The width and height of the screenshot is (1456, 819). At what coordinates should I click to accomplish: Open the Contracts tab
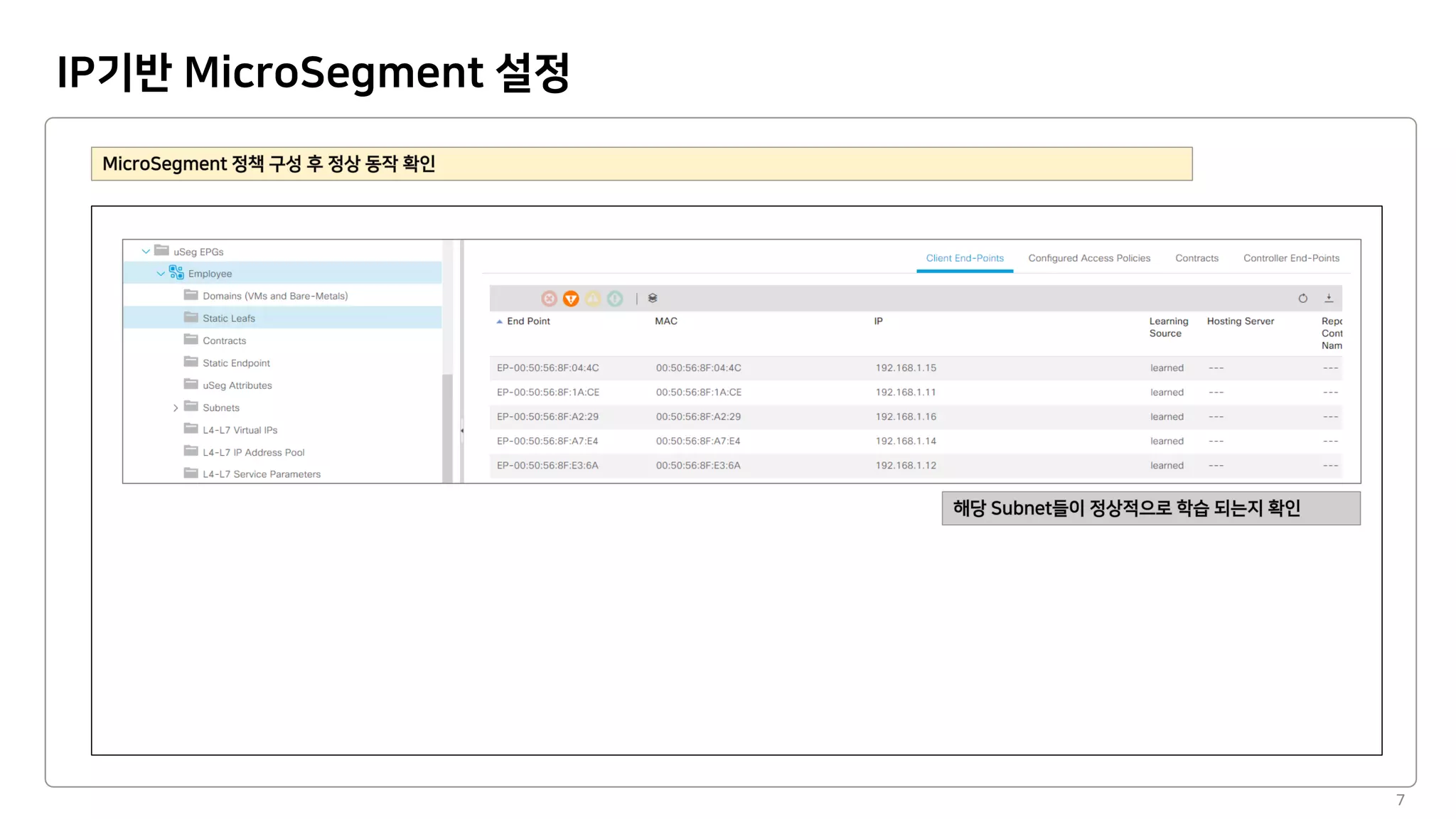pos(1197,258)
